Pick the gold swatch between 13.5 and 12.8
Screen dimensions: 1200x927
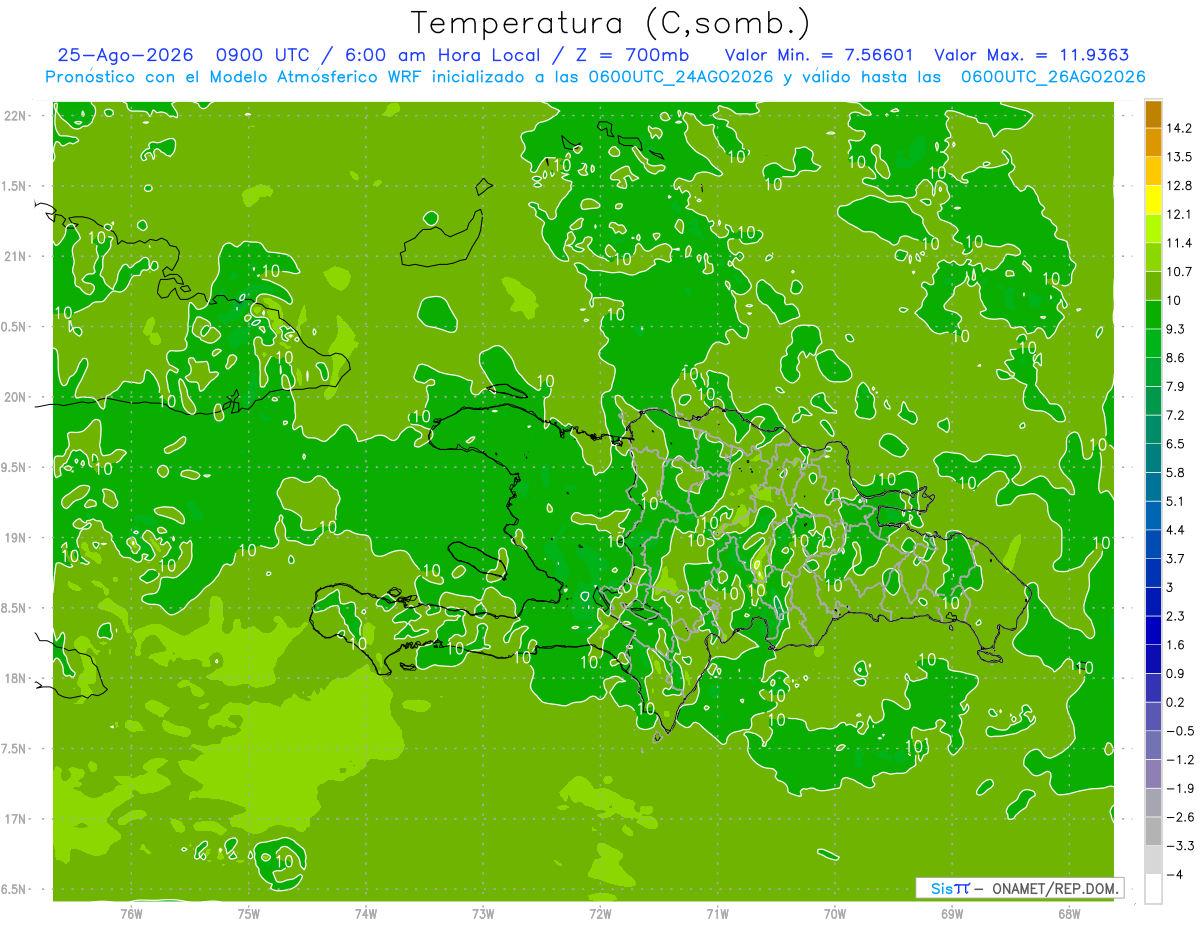click(1153, 171)
